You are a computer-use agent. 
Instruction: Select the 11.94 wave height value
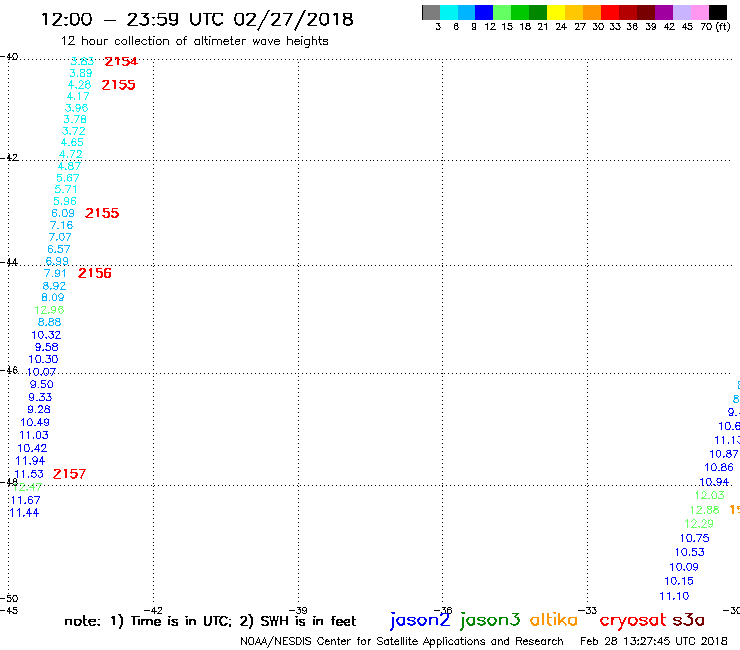30,461
